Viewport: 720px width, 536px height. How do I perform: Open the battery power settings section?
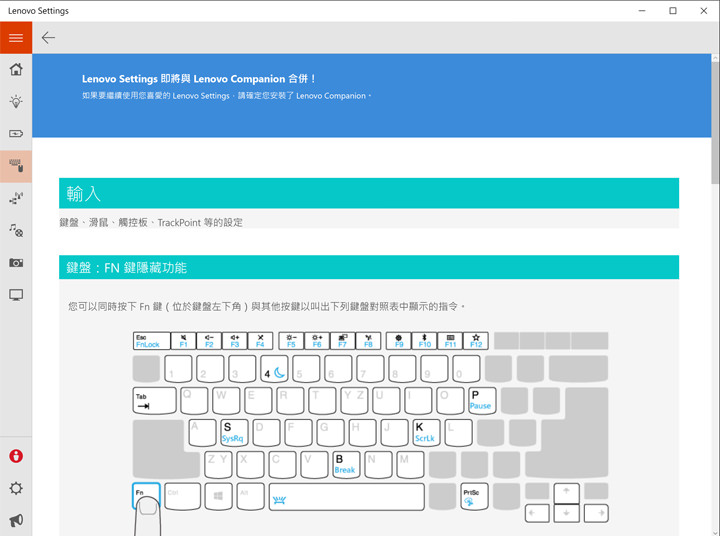16,133
